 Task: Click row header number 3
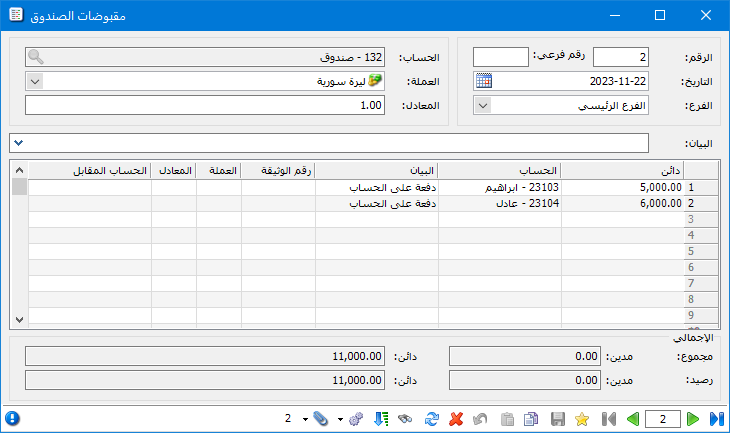tap(700, 219)
